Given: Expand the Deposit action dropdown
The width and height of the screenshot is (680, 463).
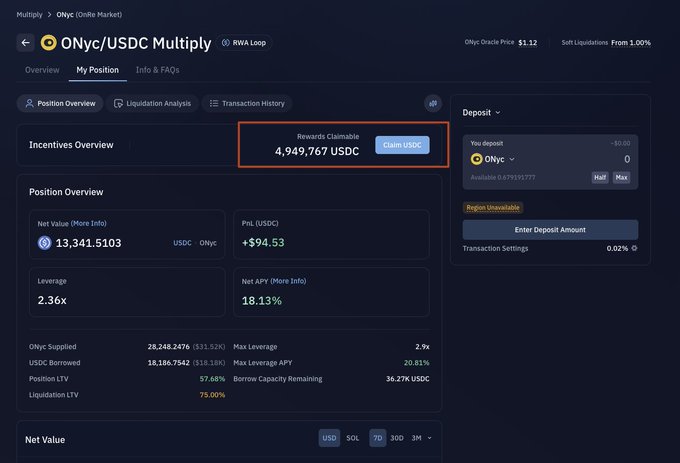Looking at the screenshot, I should [x=481, y=113].
